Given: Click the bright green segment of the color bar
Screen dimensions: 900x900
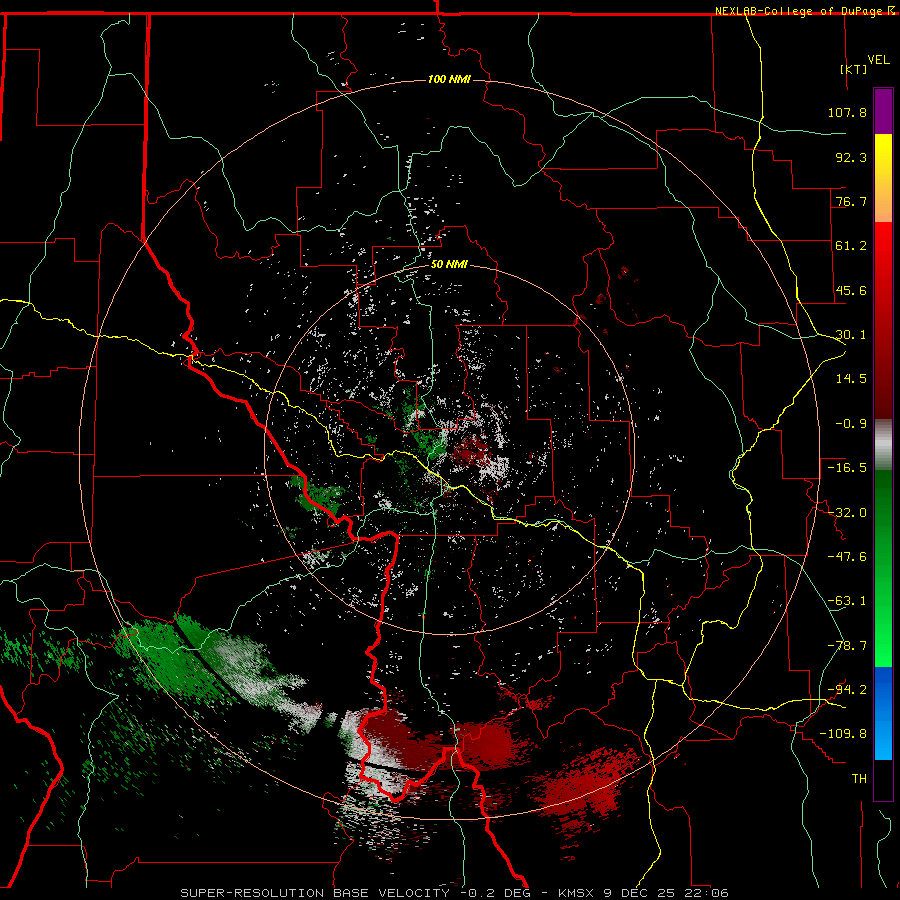Looking at the screenshot, I should pyautogui.click(x=883, y=568).
